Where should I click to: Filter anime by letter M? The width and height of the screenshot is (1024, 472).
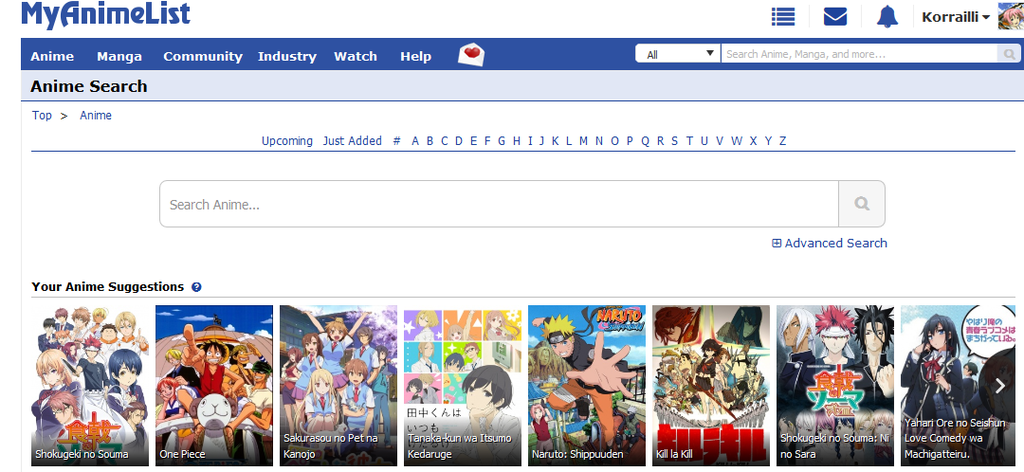(x=583, y=140)
